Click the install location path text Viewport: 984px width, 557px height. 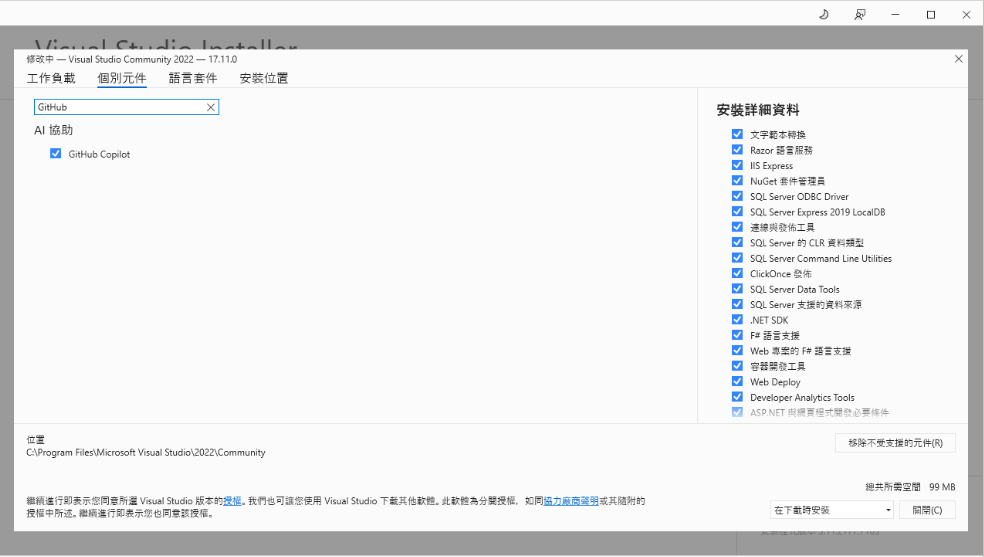point(146,452)
